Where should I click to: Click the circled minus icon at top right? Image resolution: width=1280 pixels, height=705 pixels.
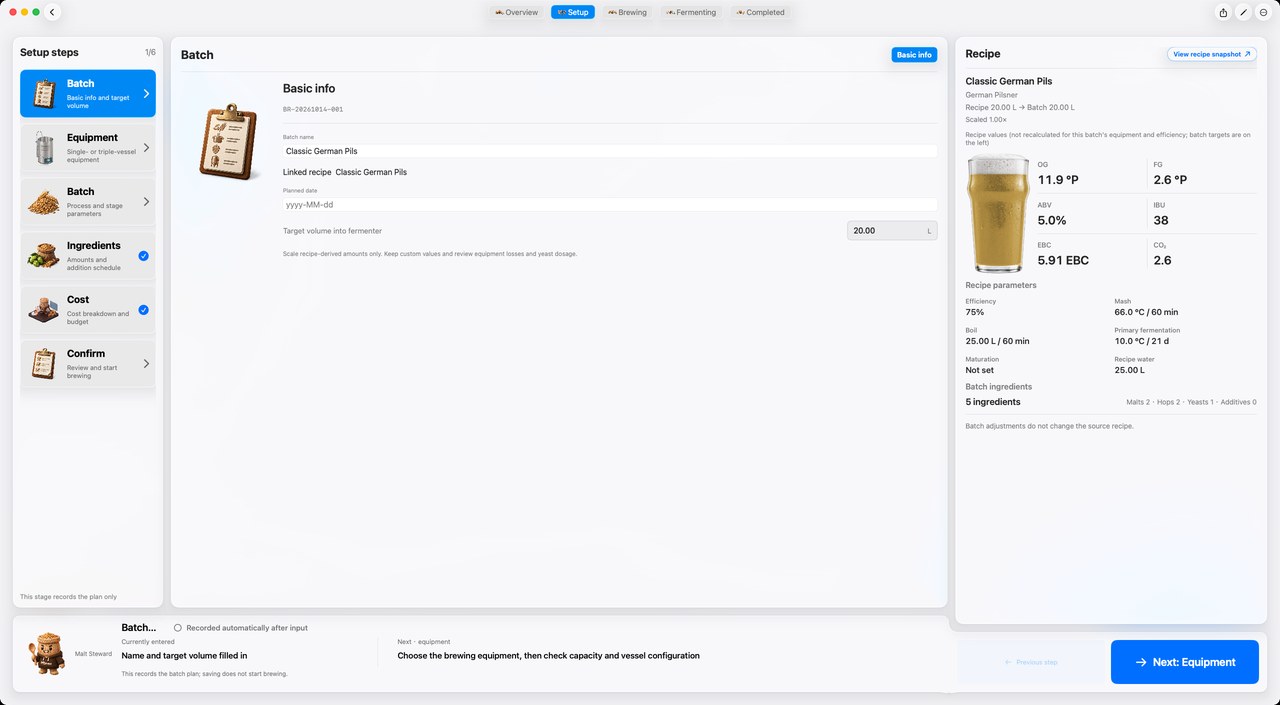(x=1263, y=12)
